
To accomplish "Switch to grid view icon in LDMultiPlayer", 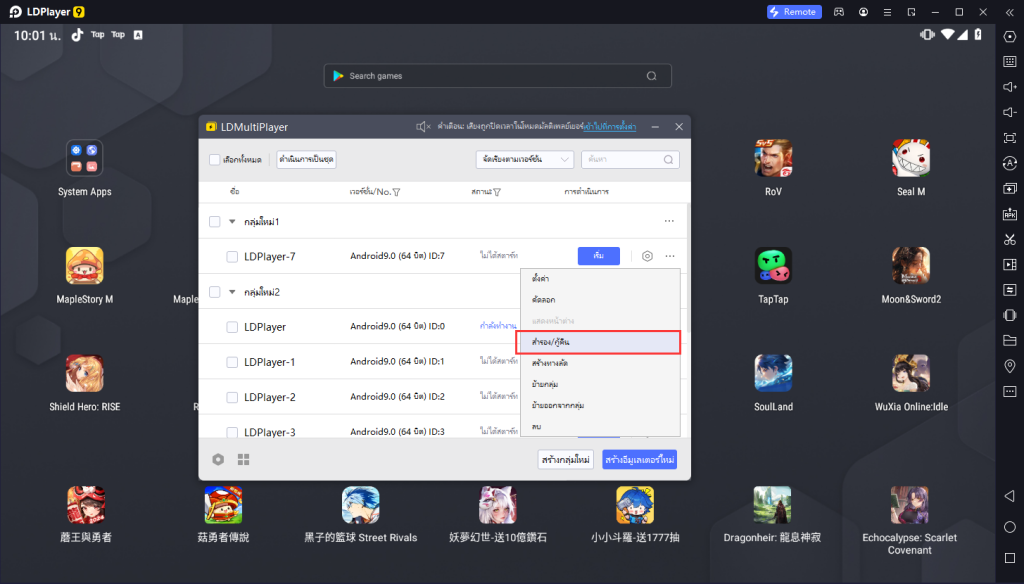I will pyautogui.click(x=244, y=460).
